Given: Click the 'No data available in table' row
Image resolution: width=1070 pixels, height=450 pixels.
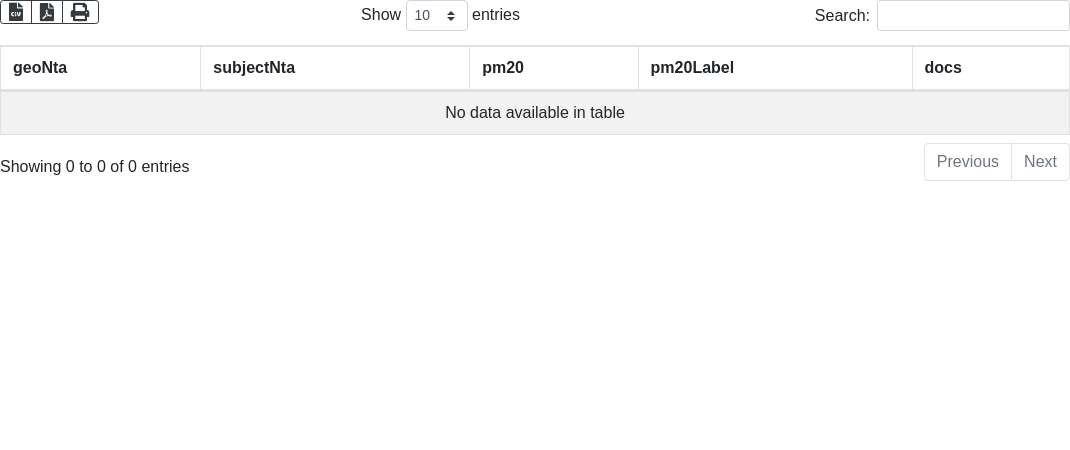Looking at the screenshot, I should (535, 113).
